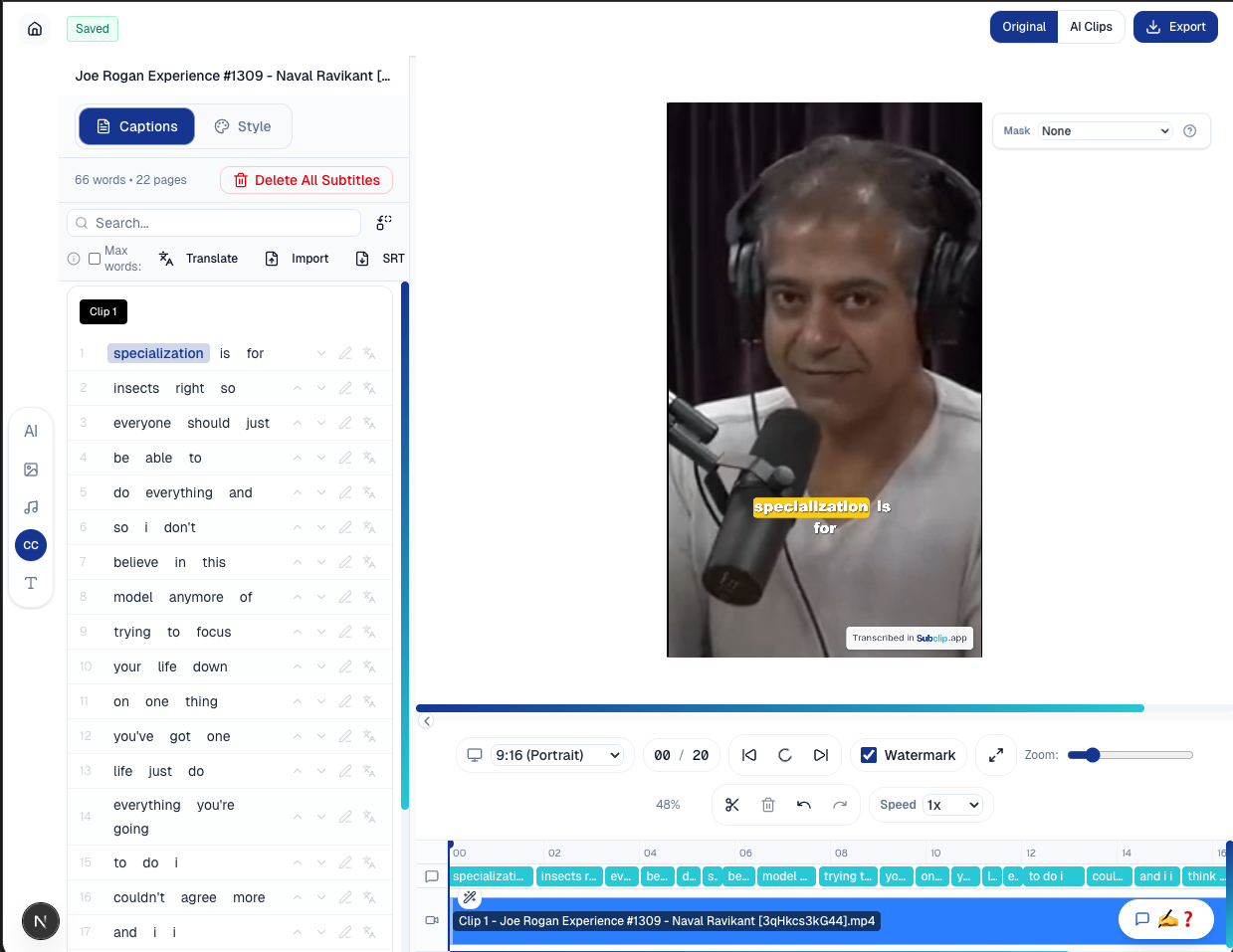This screenshot has width=1233, height=952.
Task: Open the image sidebar tool
Action: [x=31, y=470]
